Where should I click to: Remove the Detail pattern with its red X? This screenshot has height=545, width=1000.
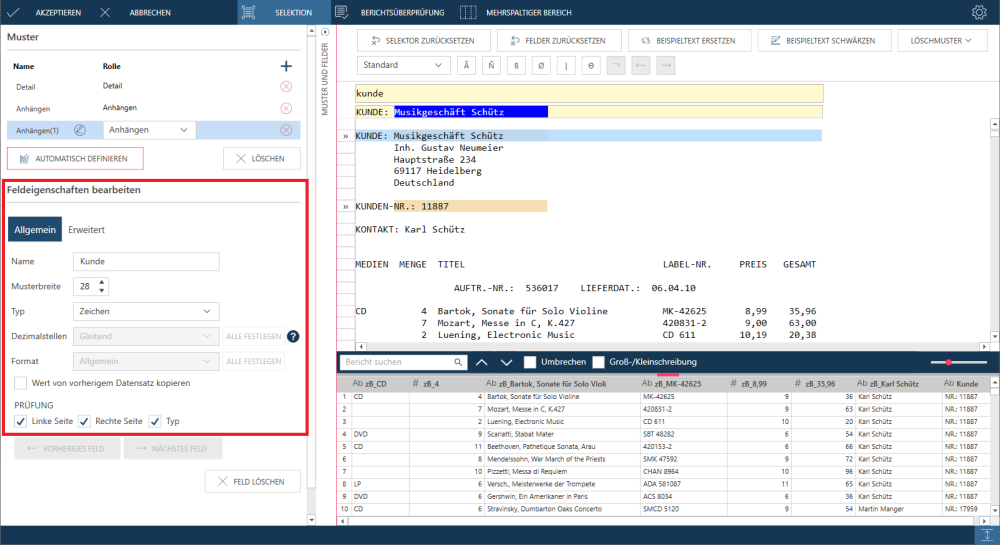pos(286,87)
